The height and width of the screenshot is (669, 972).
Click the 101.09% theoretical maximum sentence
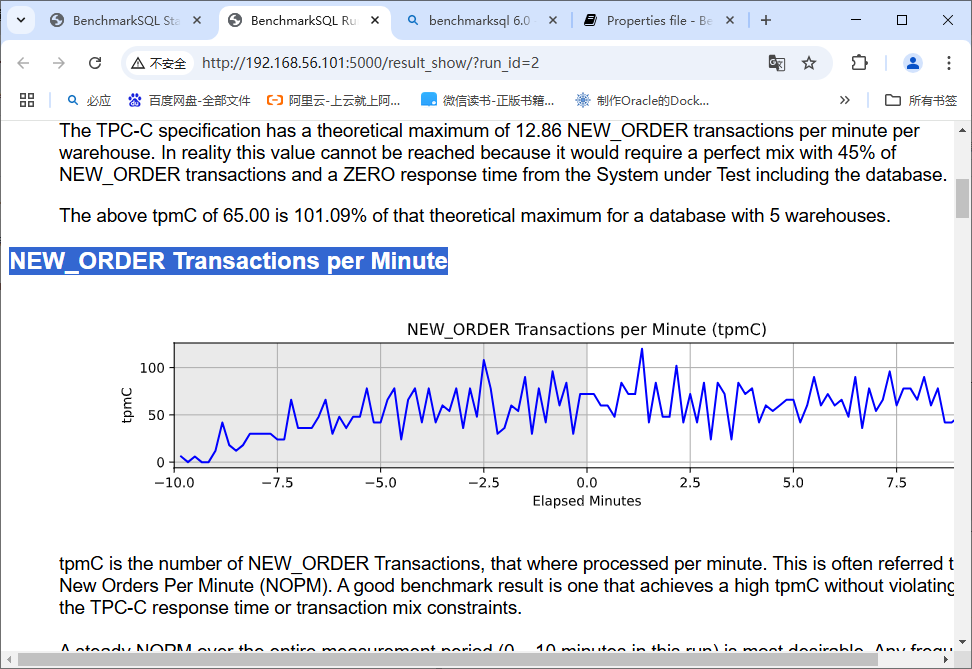click(475, 216)
